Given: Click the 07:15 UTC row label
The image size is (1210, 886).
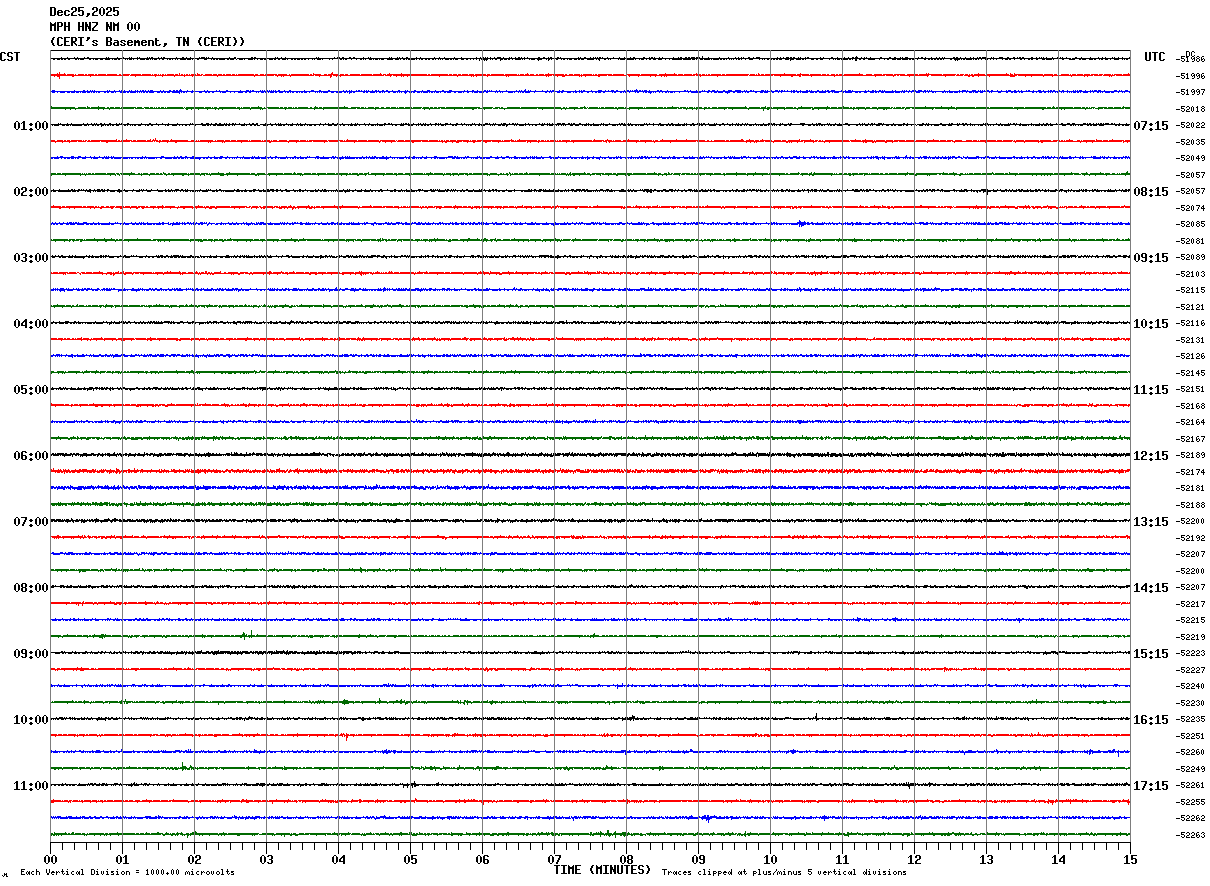Looking at the screenshot, I should tap(1151, 126).
